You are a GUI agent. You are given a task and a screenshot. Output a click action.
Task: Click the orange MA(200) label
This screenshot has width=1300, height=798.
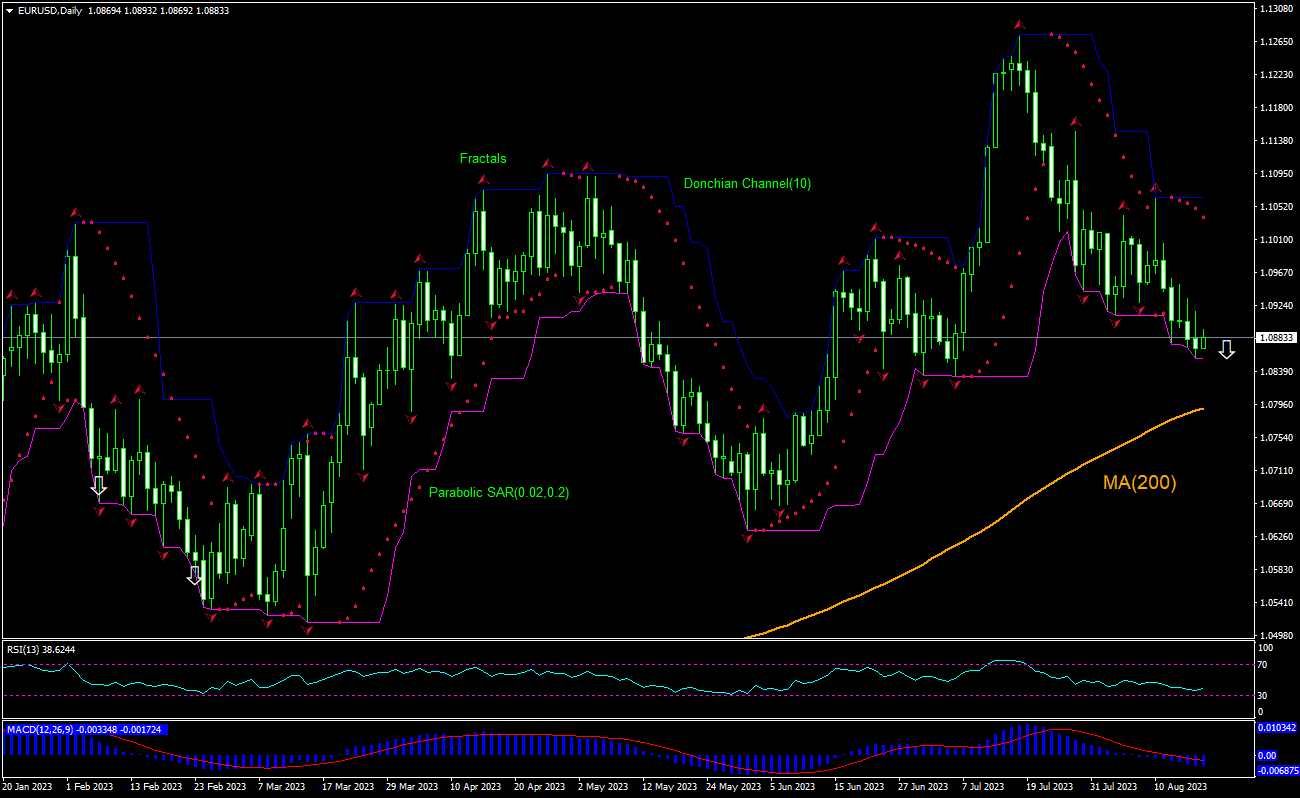coord(1139,483)
